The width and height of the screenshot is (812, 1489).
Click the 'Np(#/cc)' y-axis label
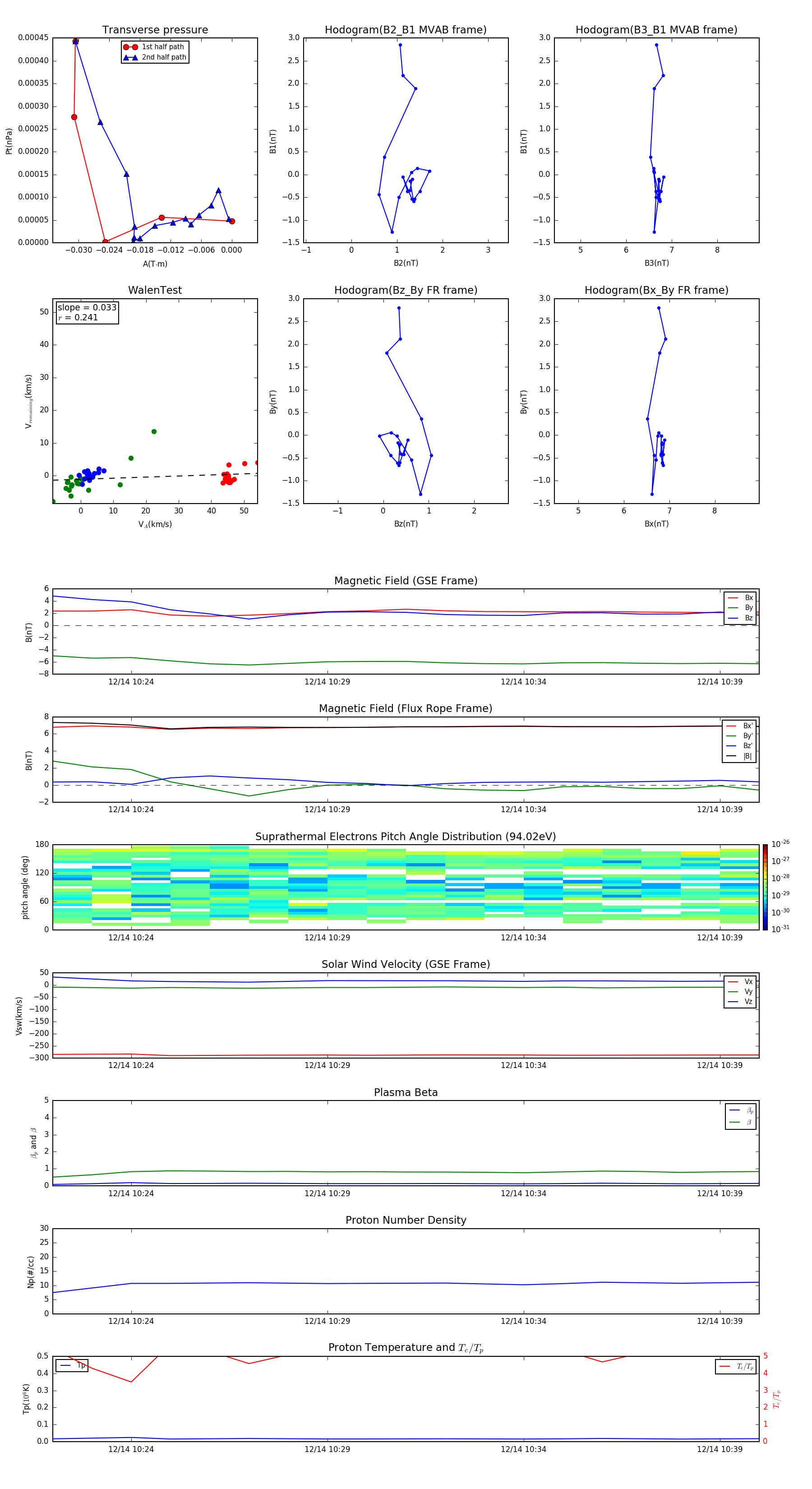[31, 1272]
